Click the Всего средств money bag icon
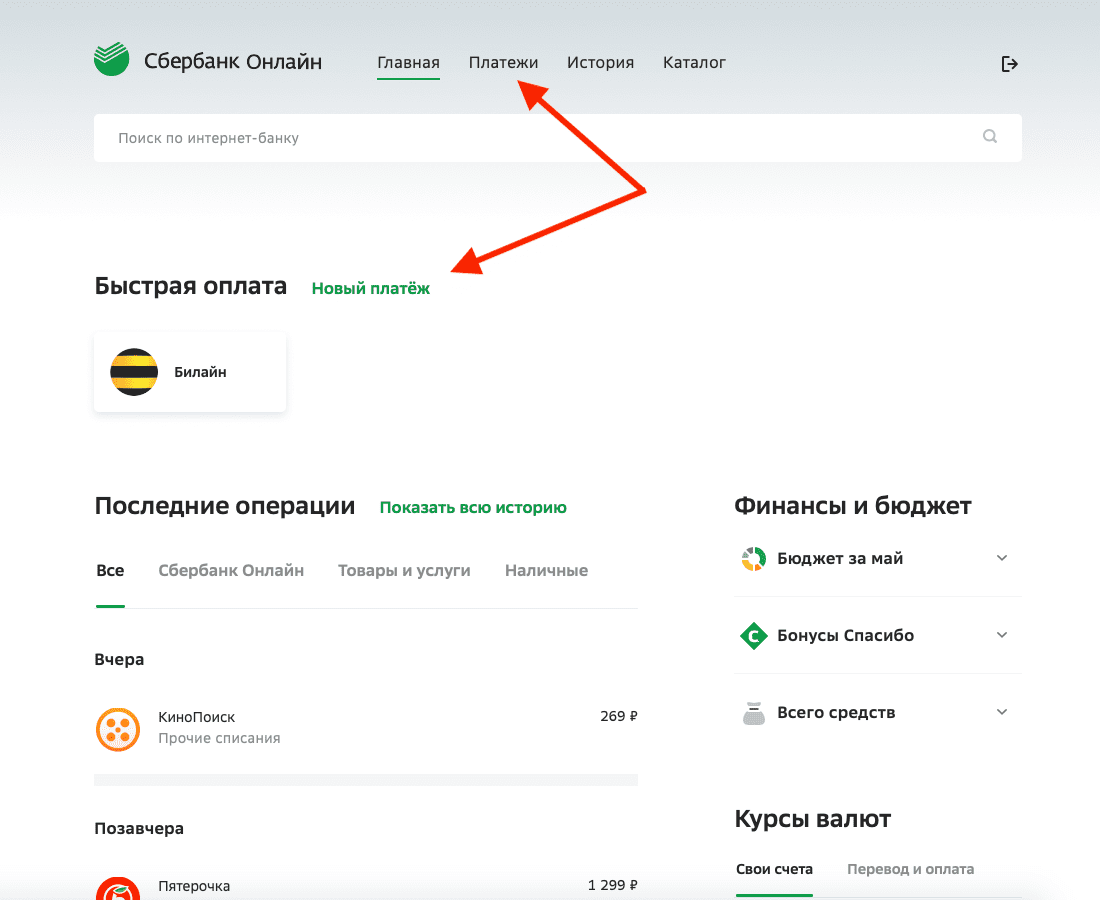 (x=753, y=712)
